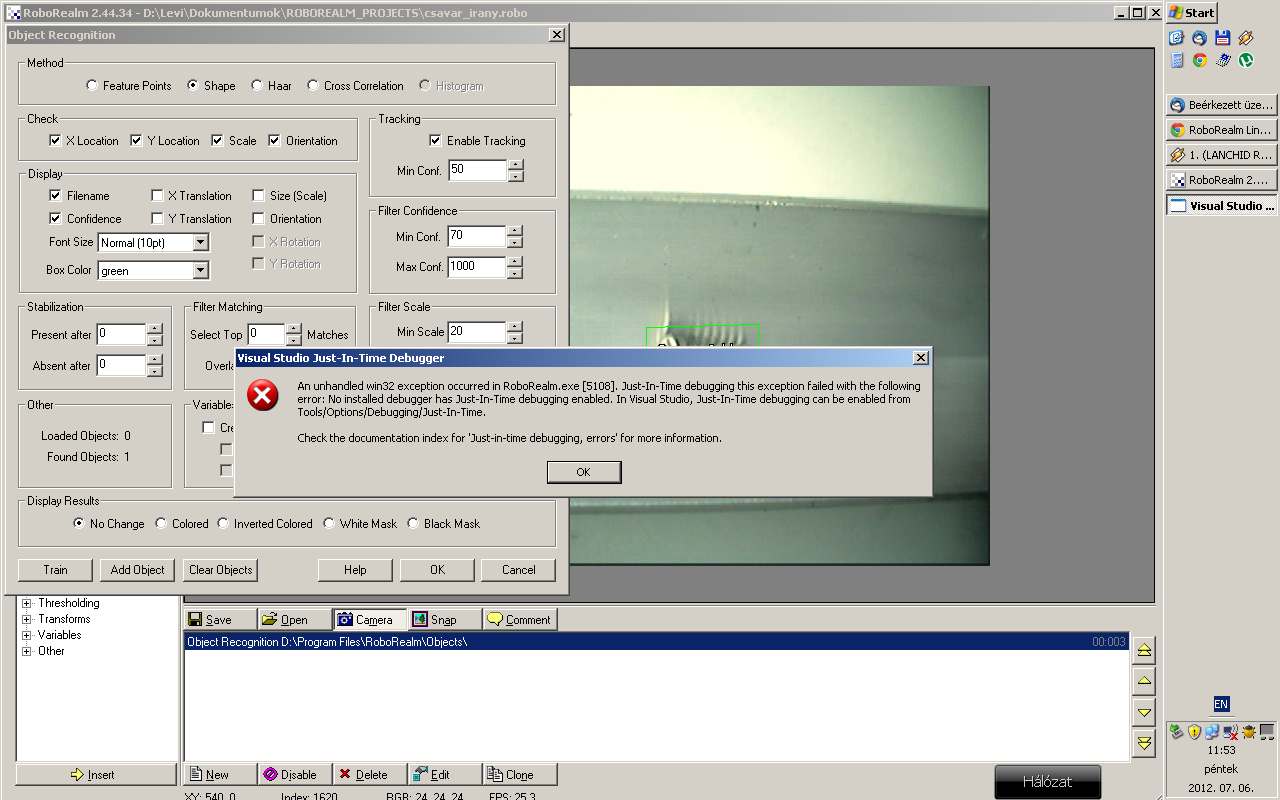Open the Clone module button
Viewport: 1280px width, 800px height.
pos(519,775)
